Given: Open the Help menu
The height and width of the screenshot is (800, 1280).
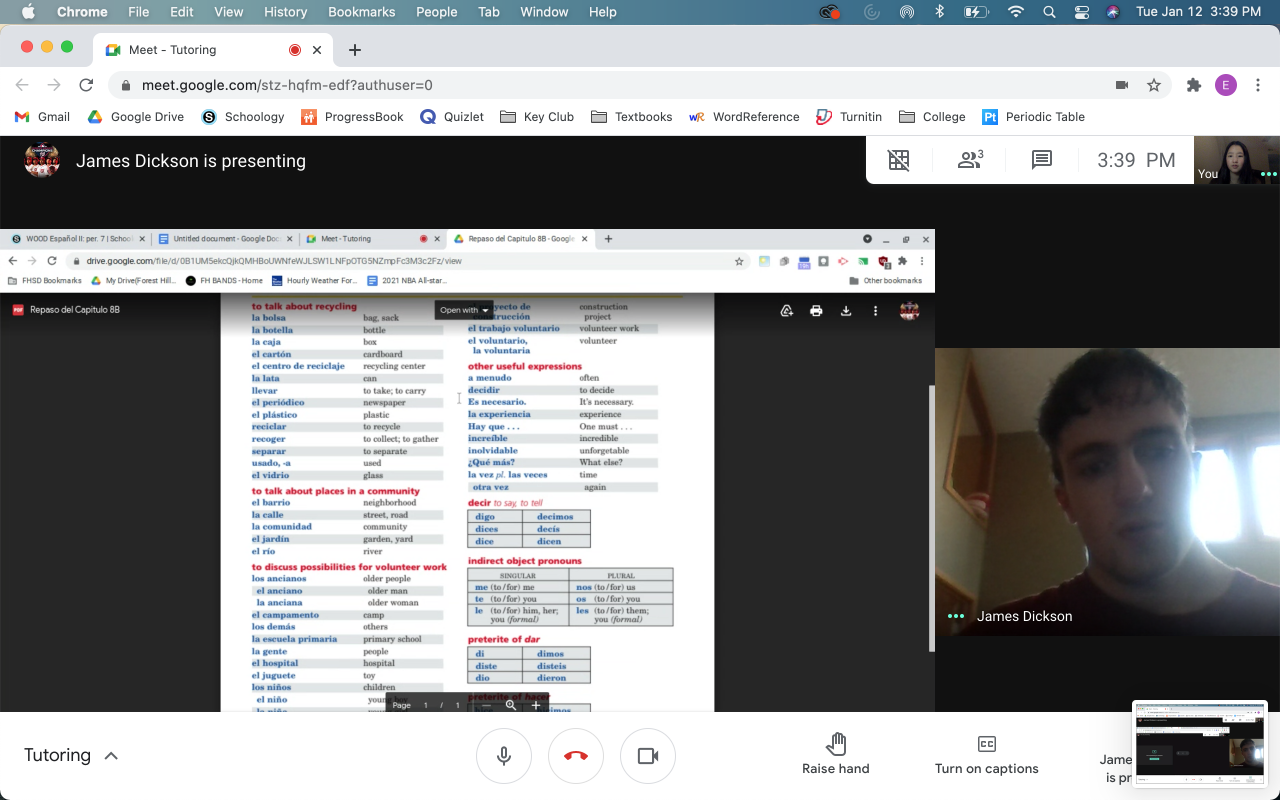Looking at the screenshot, I should point(603,12).
